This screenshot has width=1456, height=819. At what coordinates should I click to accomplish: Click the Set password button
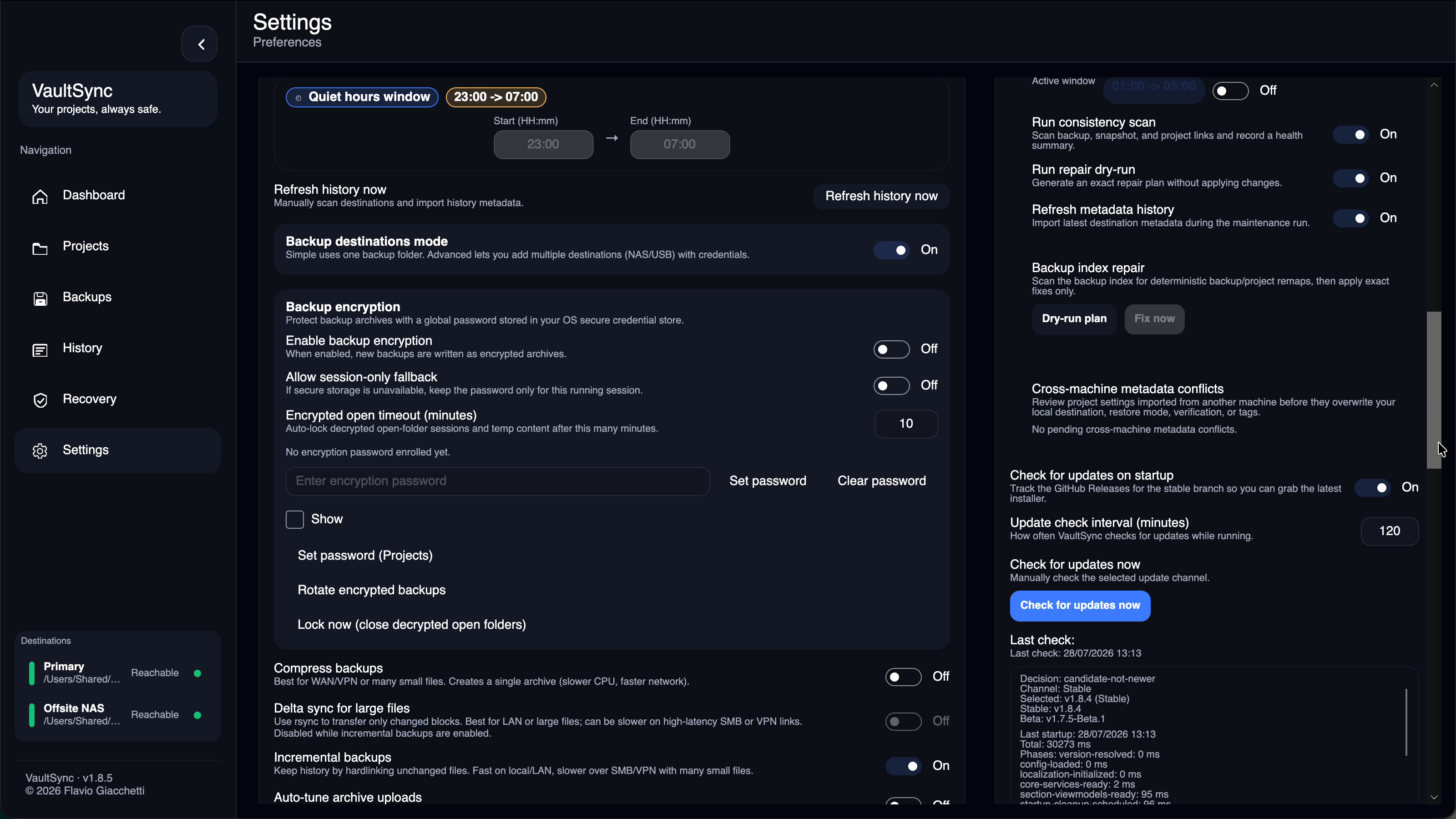(x=768, y=481)
